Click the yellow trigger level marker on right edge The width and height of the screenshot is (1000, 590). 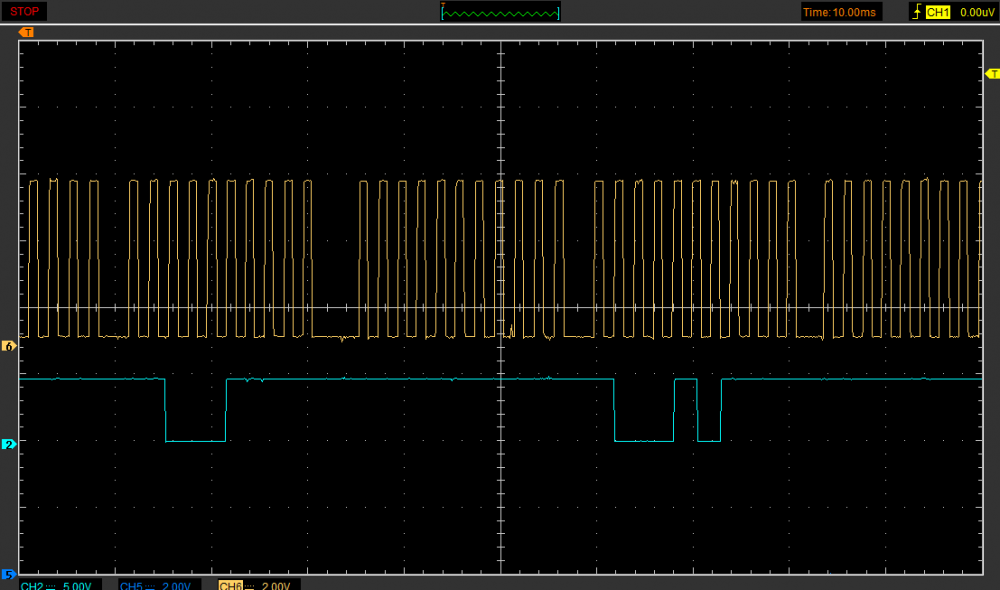(x=992, y=74)
